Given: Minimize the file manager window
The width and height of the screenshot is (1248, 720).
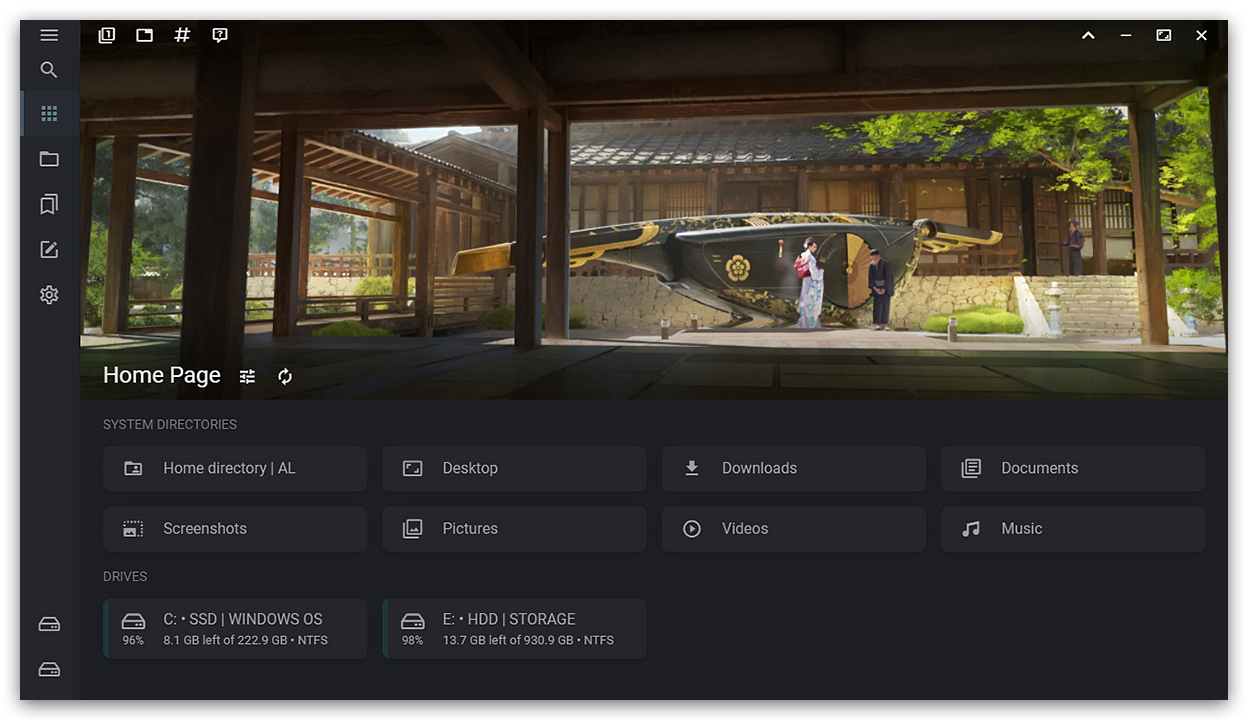Looking at the screenshot, I should (x=1126, y=35).
